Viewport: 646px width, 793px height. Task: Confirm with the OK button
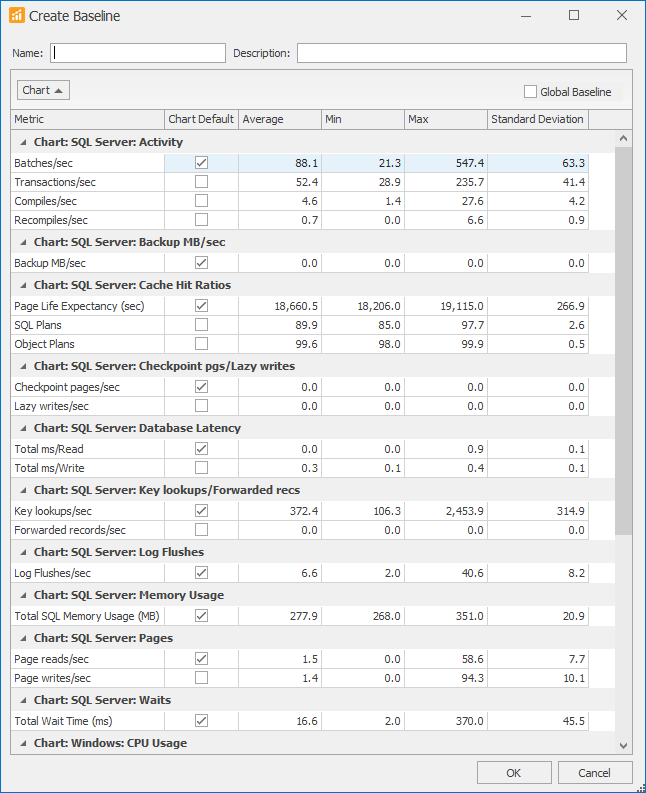point(514,773)
